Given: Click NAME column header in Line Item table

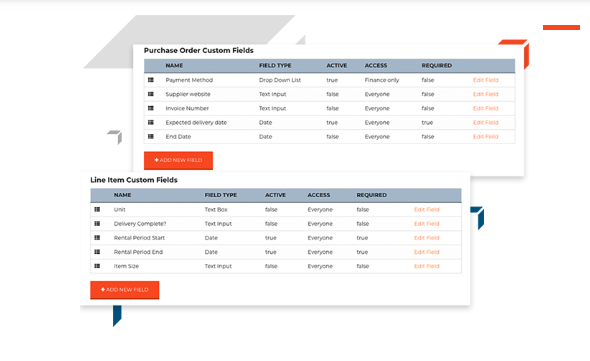Looking at the screenshot, I should [123, 195].
